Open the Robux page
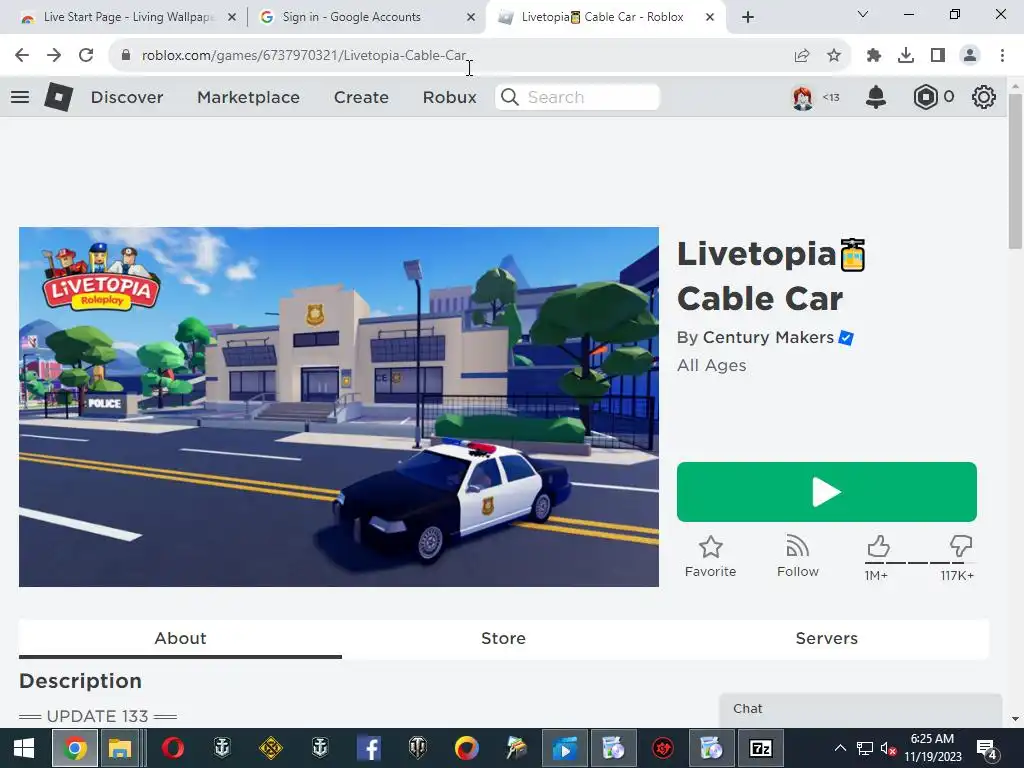Image resolution: width=1024 pixels, height=768 pixels. click(x=449, y=97)
